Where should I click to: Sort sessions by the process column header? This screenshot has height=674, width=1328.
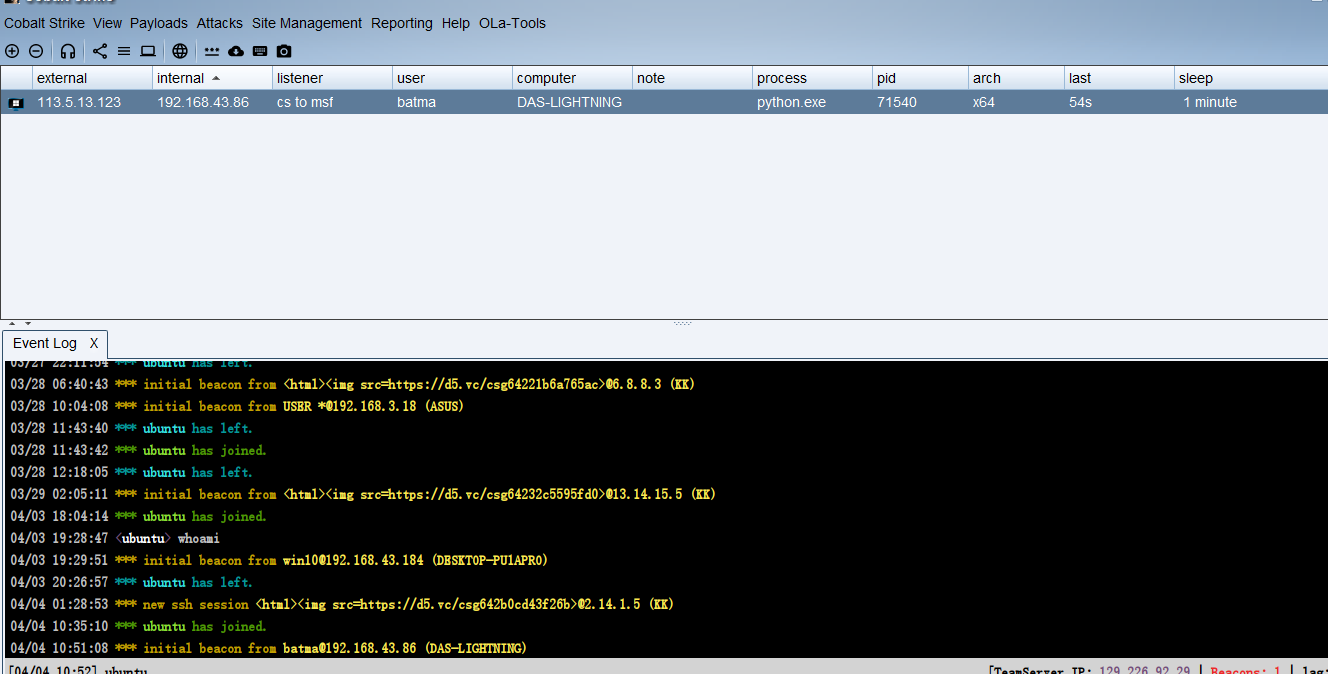(x=812, y=78)
